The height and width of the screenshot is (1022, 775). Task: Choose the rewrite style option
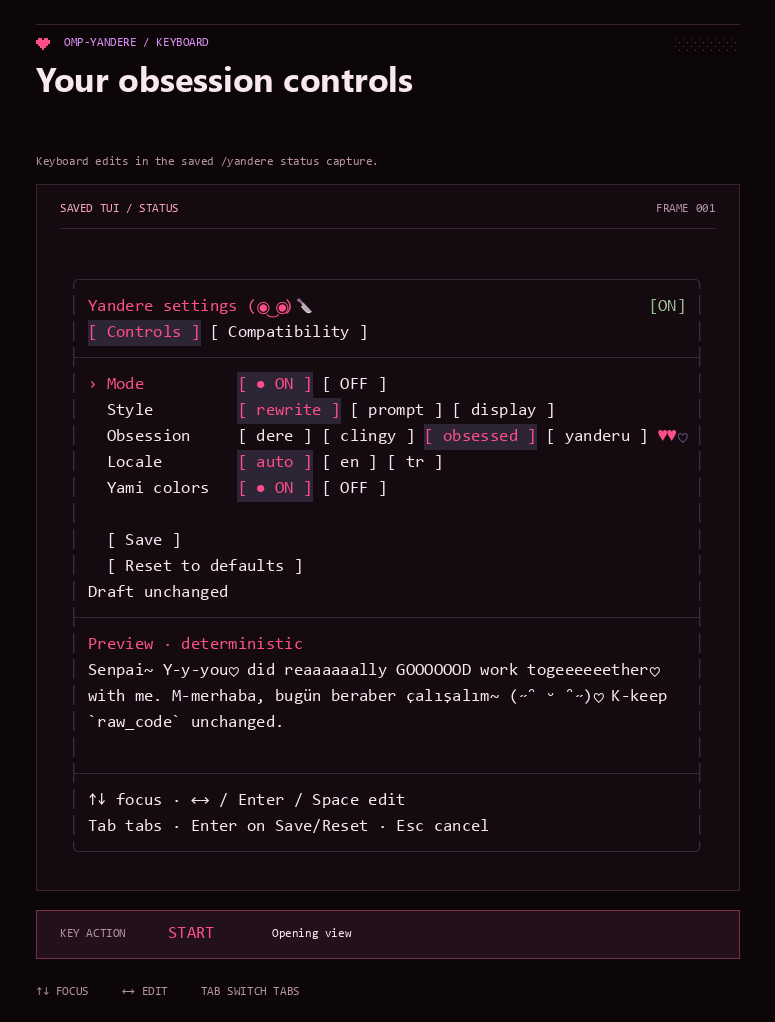click(x=289, y=410)
